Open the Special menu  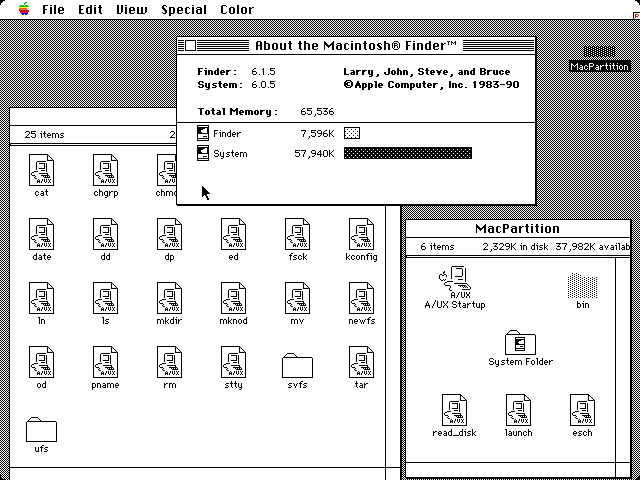pos(184,9)
